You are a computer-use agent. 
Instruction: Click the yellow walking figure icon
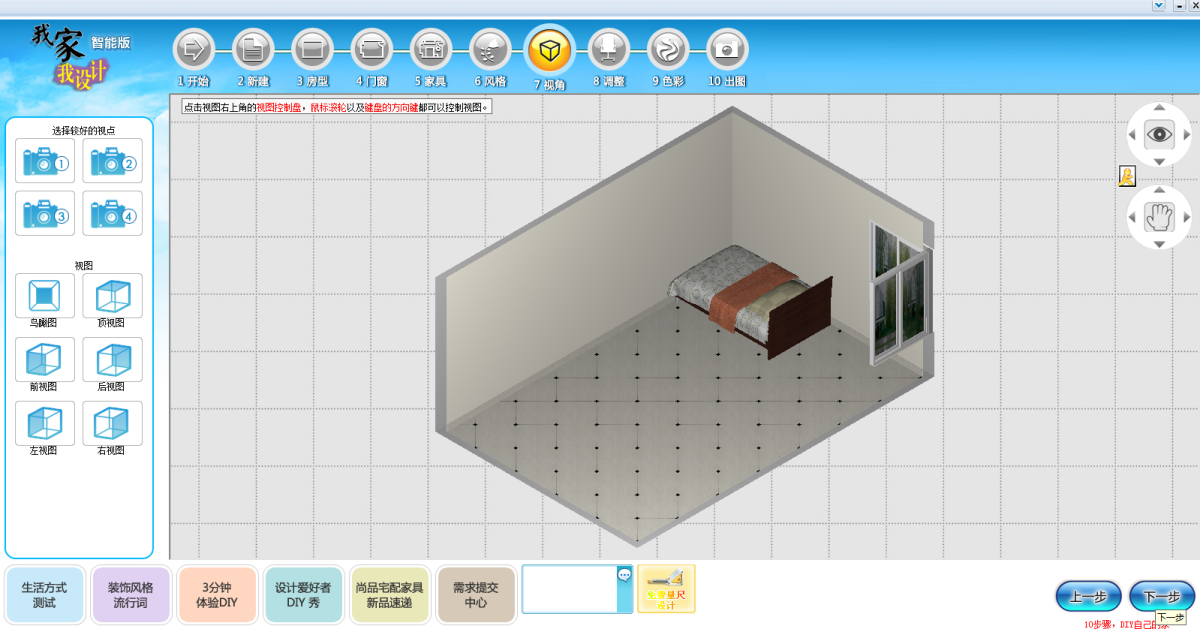click(1126, 176)
